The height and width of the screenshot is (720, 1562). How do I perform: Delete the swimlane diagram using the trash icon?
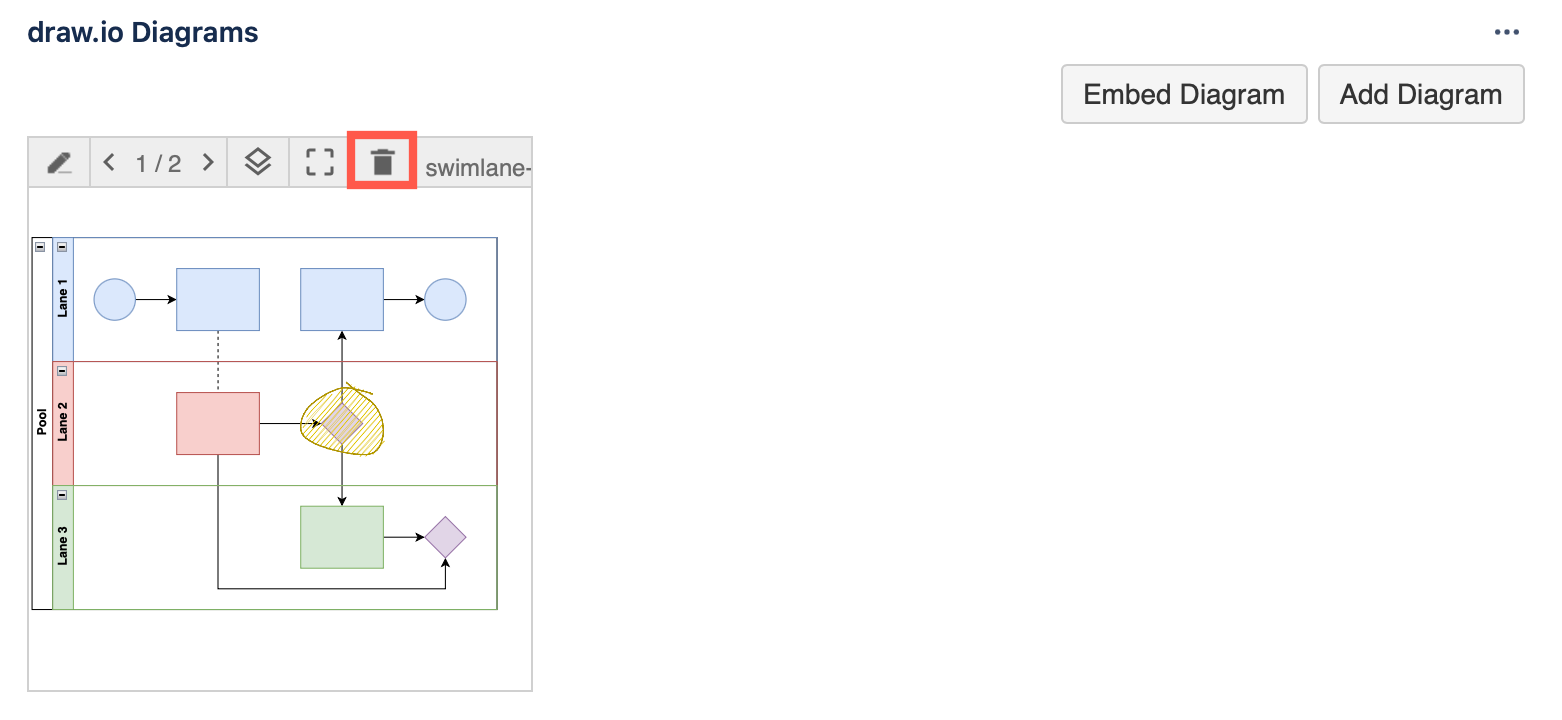coord(382,161)
